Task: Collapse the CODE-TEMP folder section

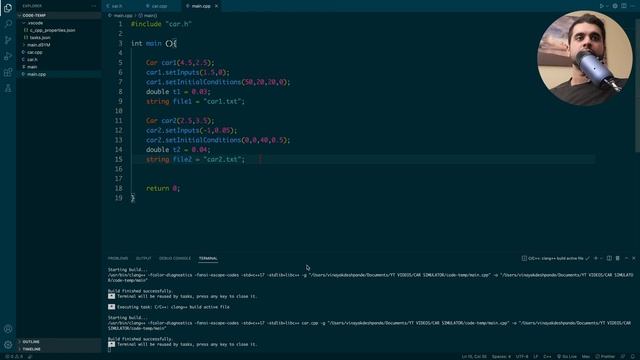Action: [59, 16]
